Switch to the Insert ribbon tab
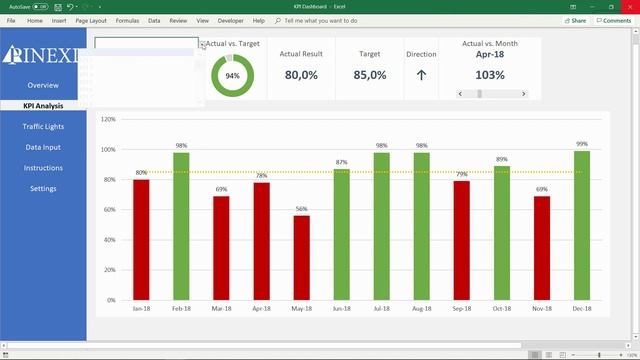640x360 pixels. (59, 20)
